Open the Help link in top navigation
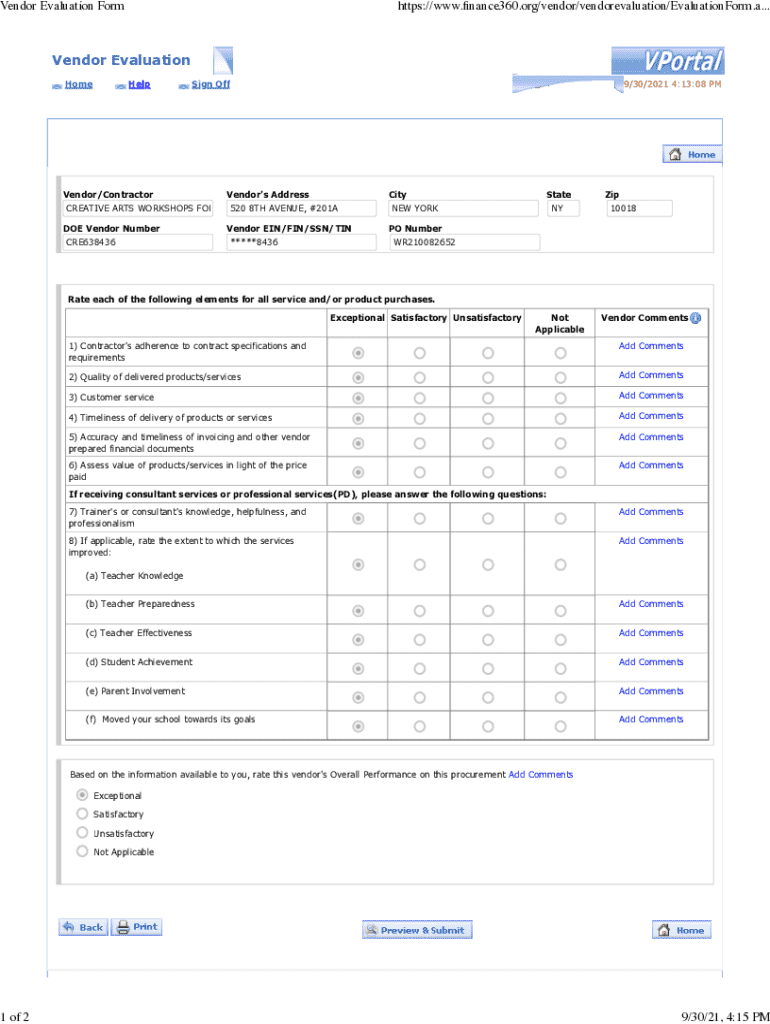The width and height of the screenshot is (770, 1024). [x=140, y=85]
